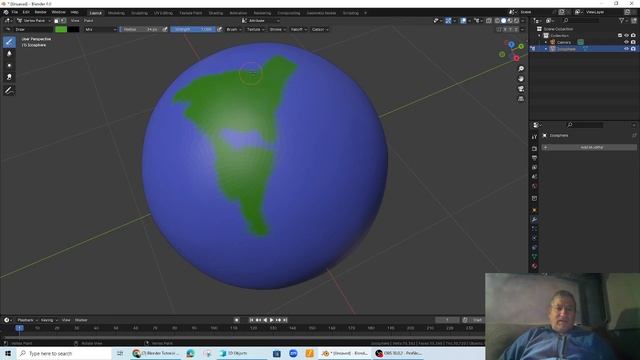The width and height of the screenshot is (640, 360).
Task: Switch perspective/orthographic grid icon
Action: coord(521,99)
